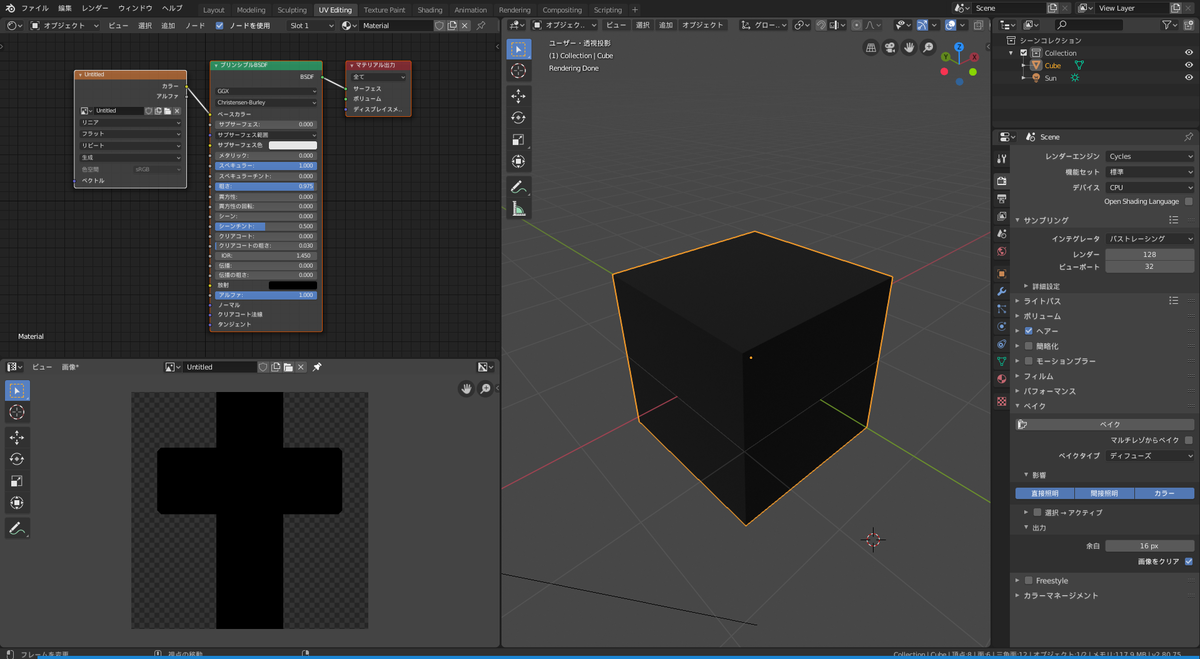Image resolution: width=1200 pixels, height=659 pixels.
Task: Open the レンダーエンジン Cycles dropdown
Action: coord(1149,157)
